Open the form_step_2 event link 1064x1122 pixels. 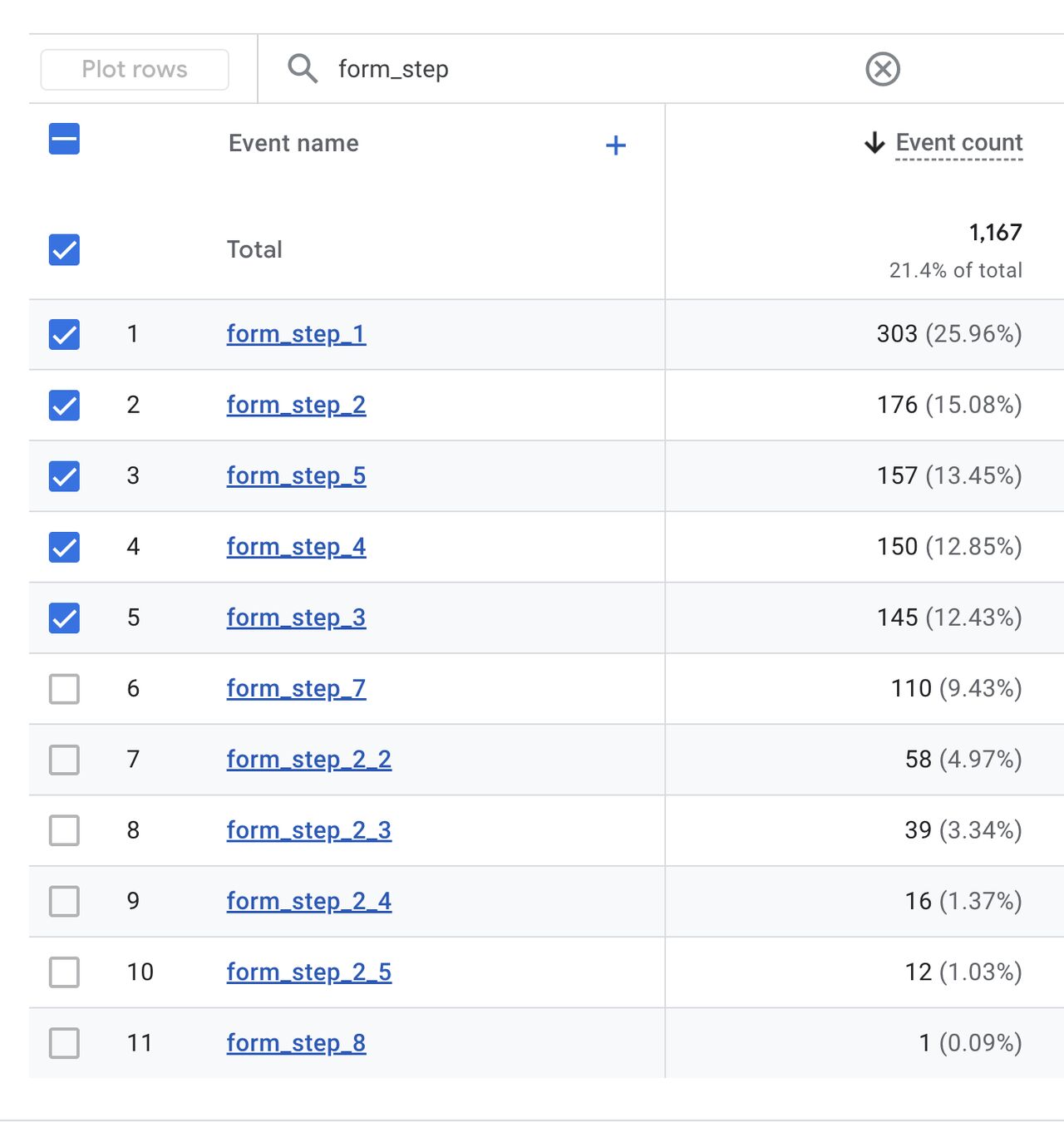(296, 405)
